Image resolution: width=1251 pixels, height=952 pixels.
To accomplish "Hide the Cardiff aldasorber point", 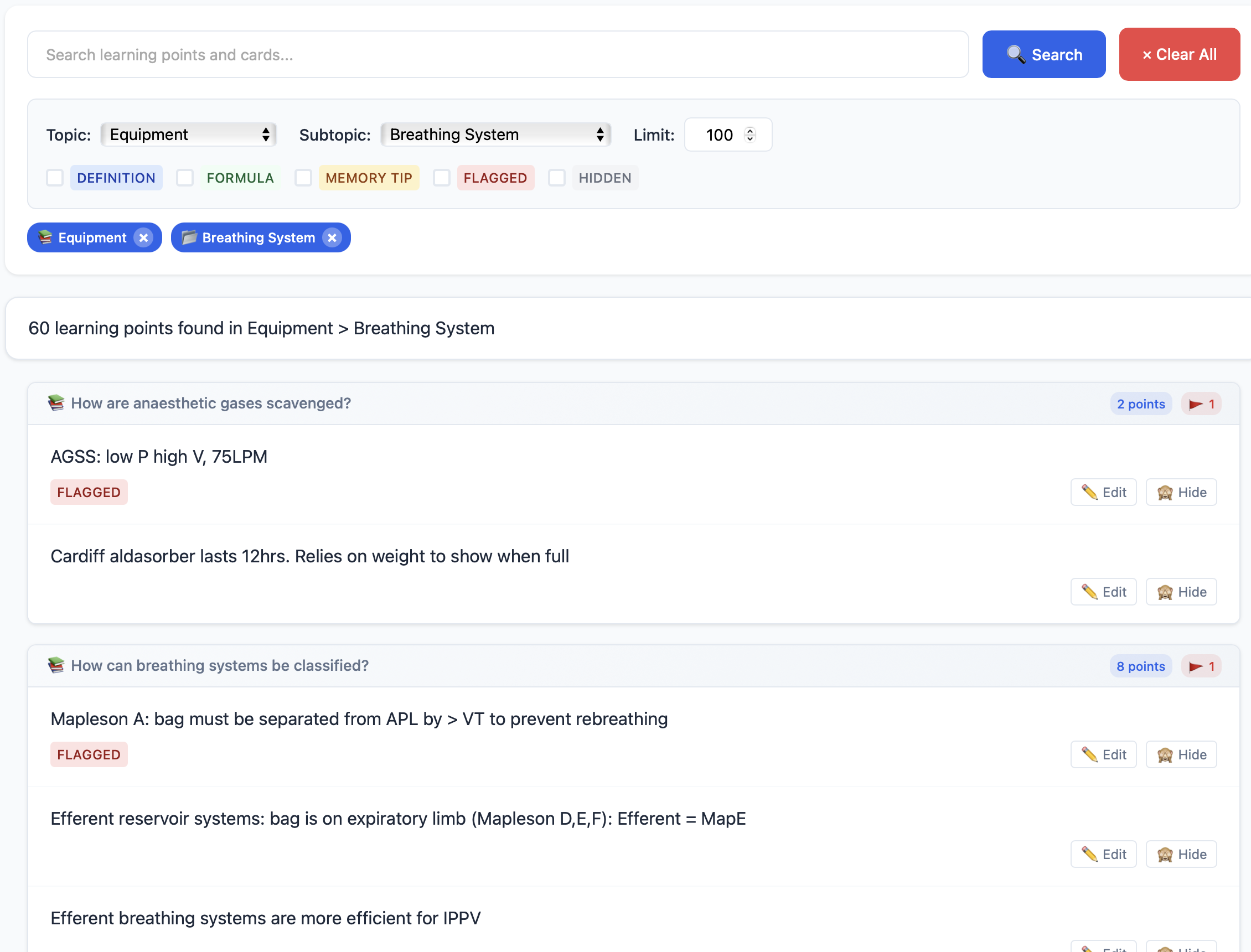I will point(1181,592).
